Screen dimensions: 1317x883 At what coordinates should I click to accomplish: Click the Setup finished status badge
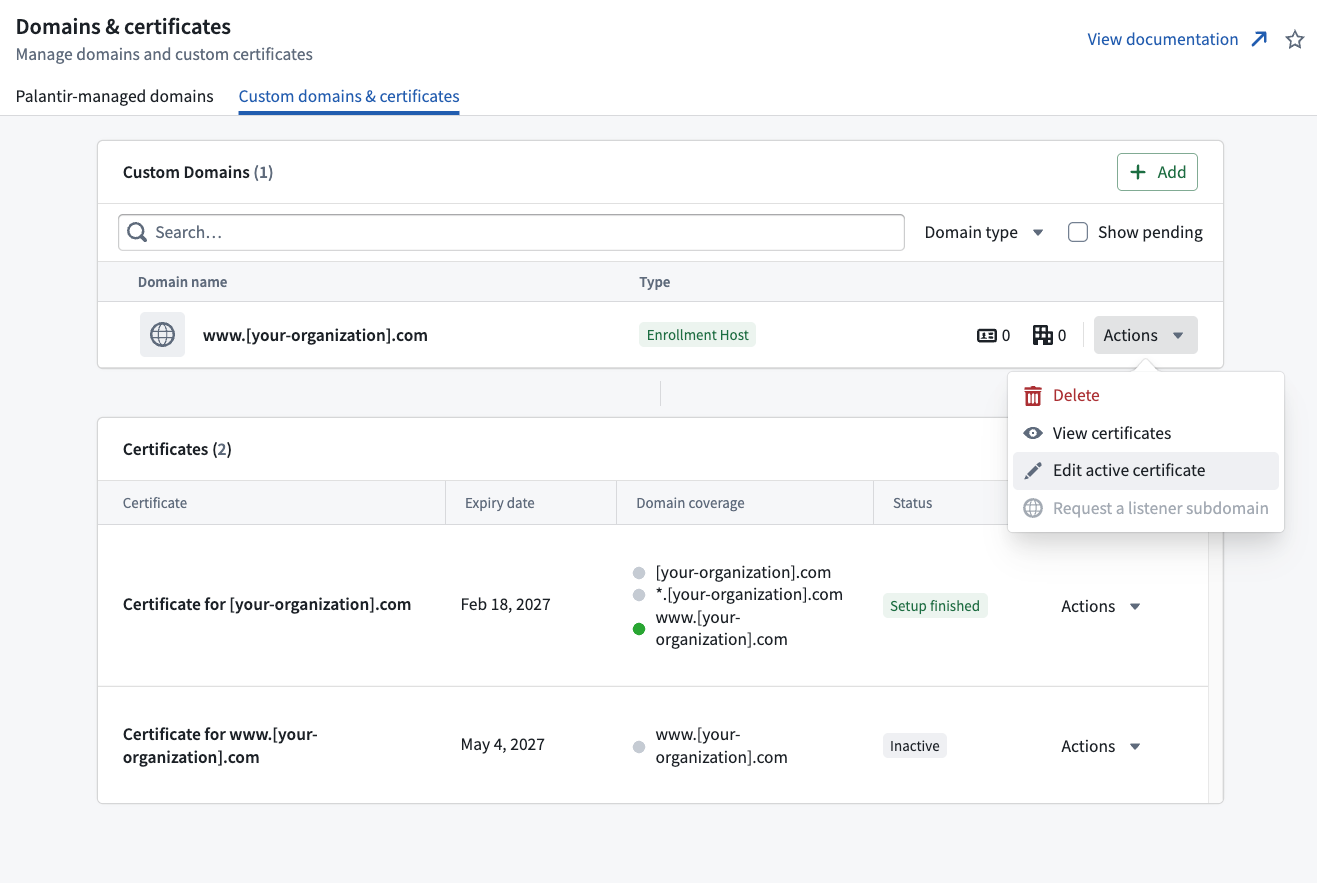(x=935, y=606)
